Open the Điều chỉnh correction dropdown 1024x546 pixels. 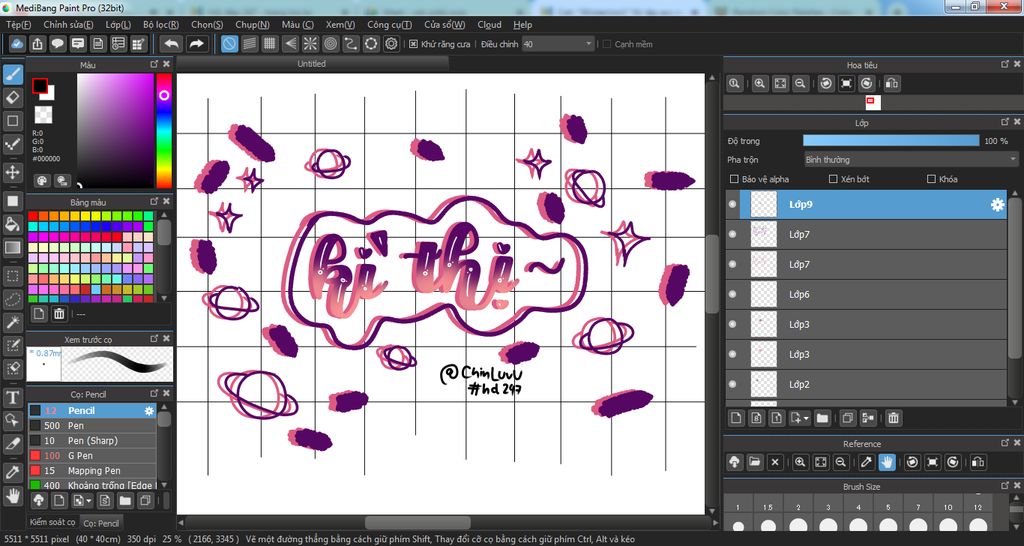(x=558, y=44)
